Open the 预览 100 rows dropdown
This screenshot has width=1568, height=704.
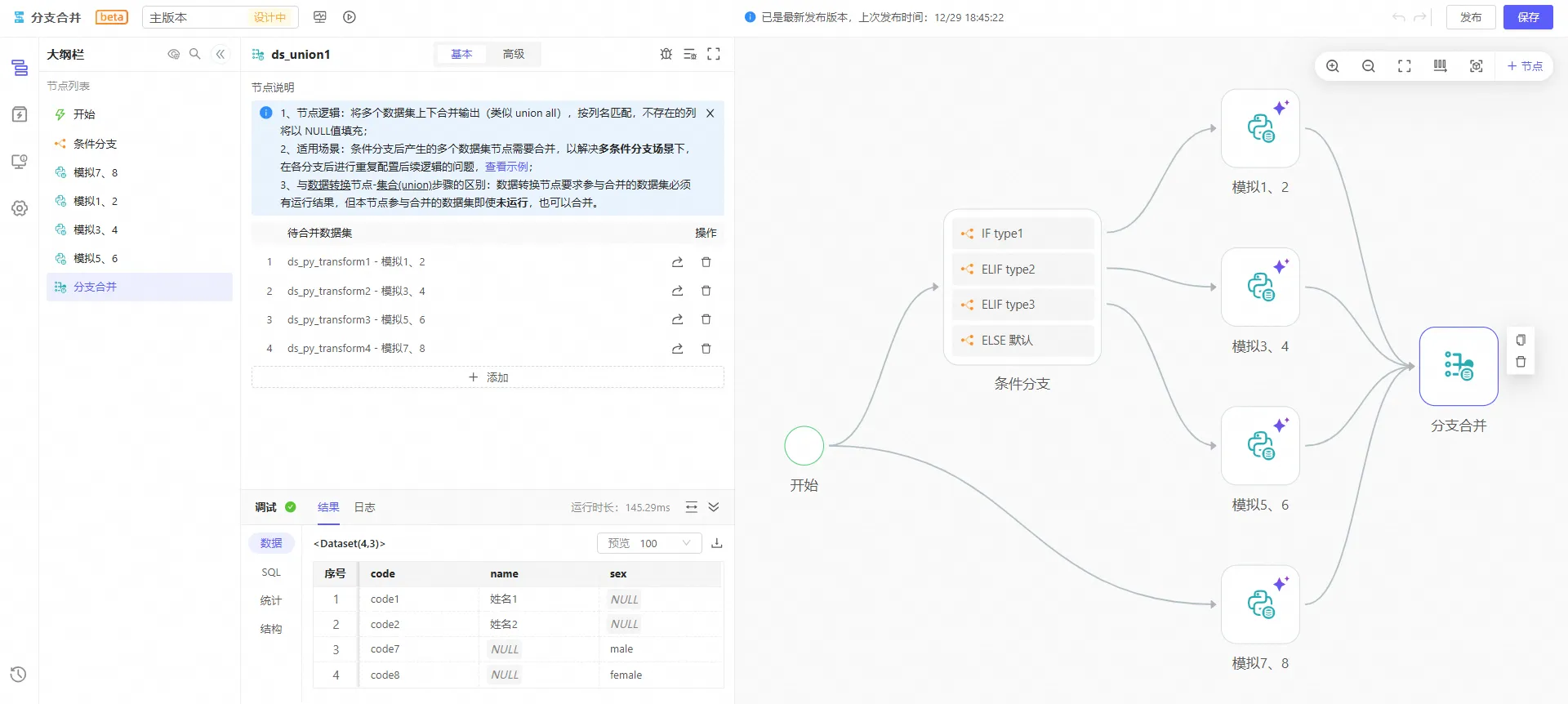click(x=649, y=543)
